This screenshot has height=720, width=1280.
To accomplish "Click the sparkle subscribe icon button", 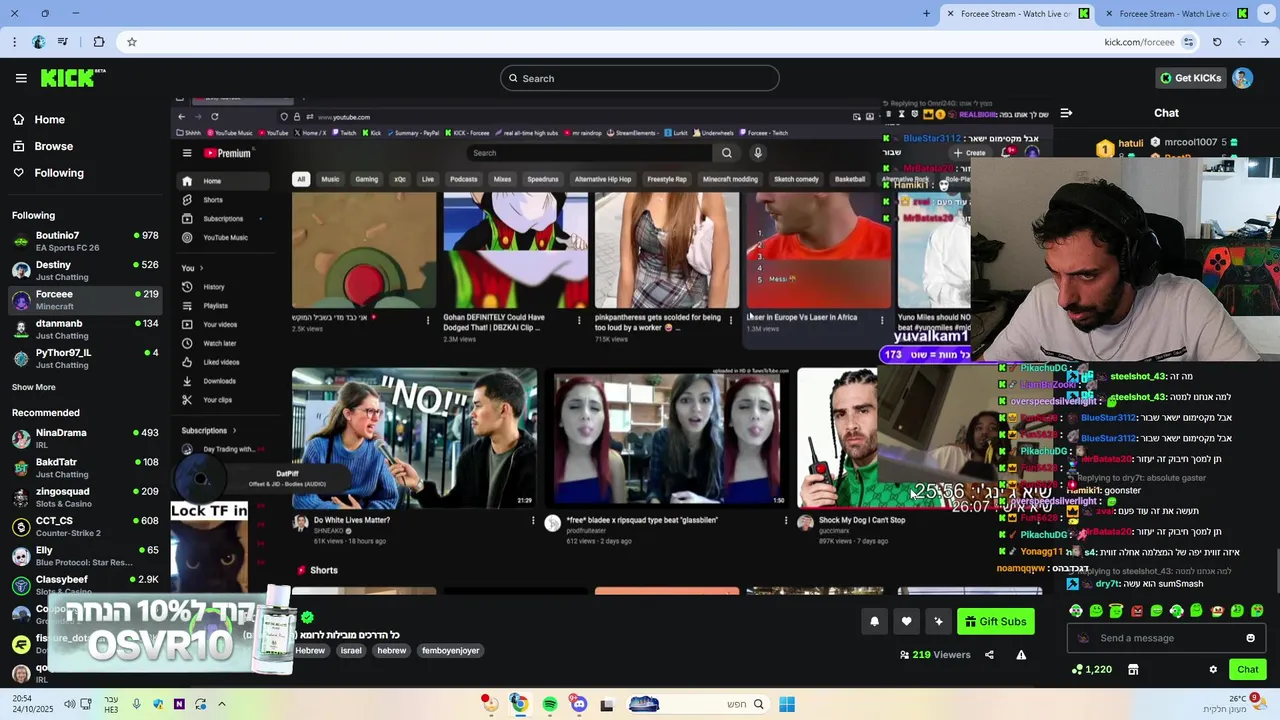I will pyautogui.click(x=938, y=622).
